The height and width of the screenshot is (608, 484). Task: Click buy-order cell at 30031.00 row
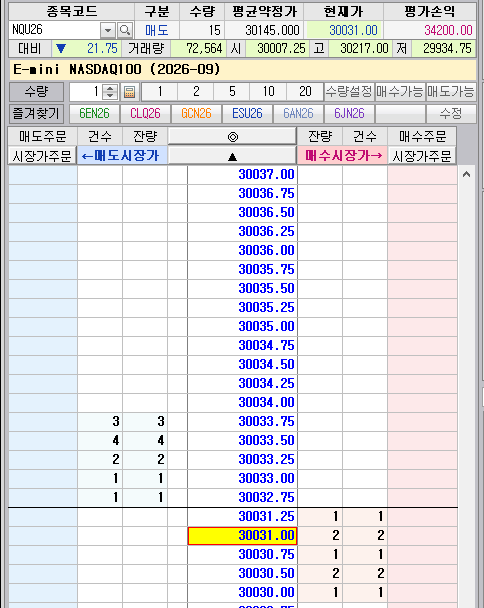pyautogui.click(x=422, y=535)
